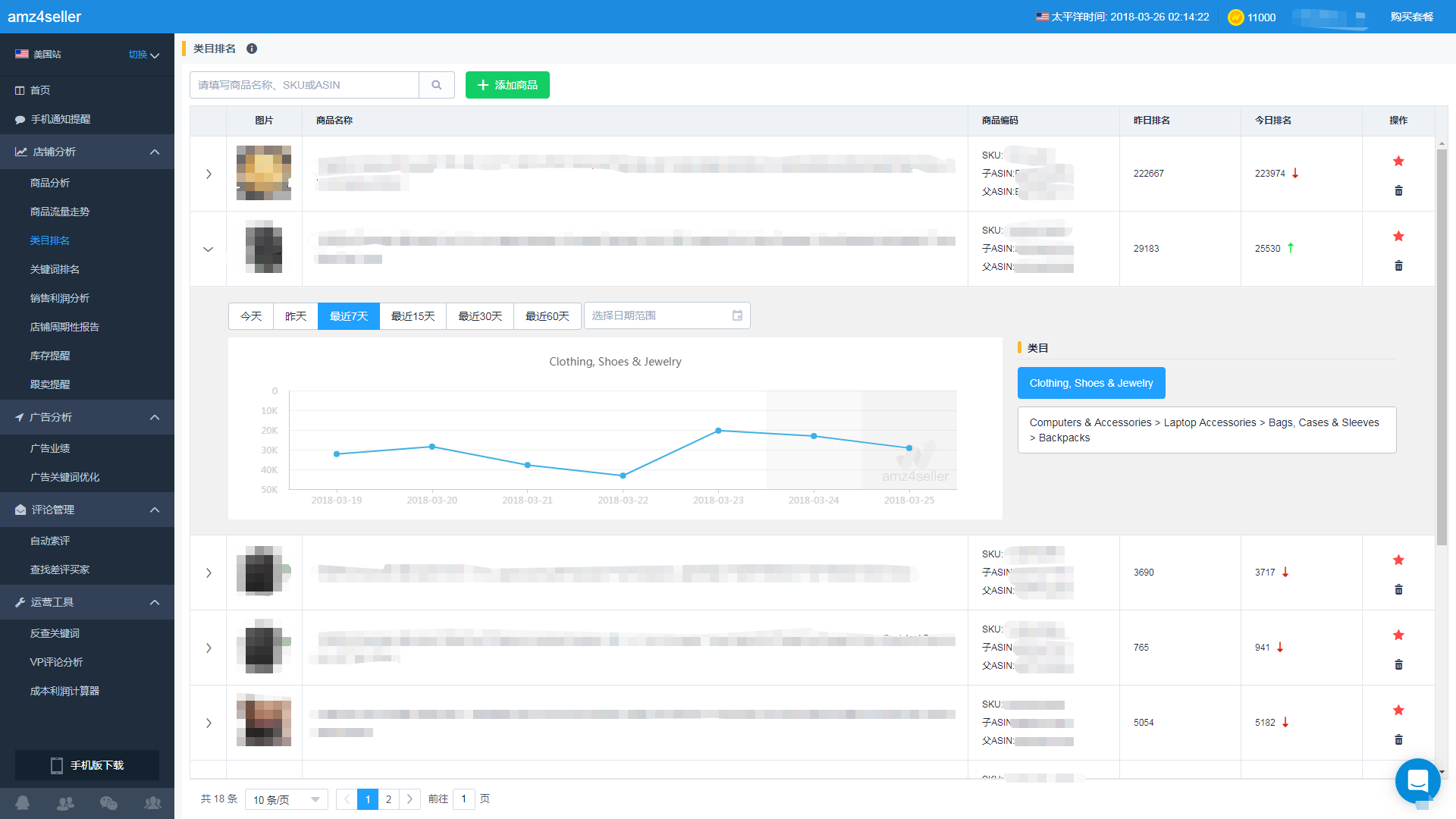Go to previous page arrow in pagination

[x=347, y=799]
